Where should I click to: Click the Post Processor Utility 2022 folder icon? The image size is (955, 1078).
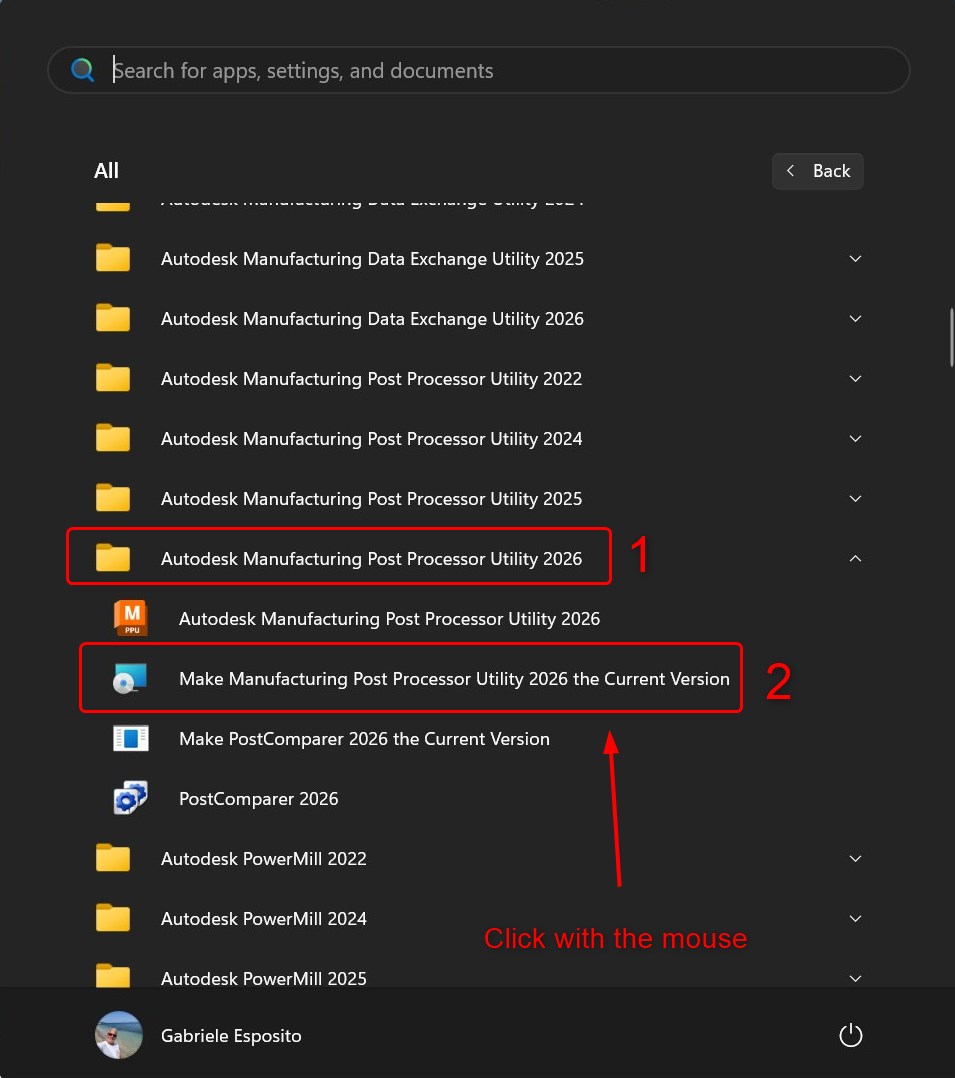click(x=112, y=378)
